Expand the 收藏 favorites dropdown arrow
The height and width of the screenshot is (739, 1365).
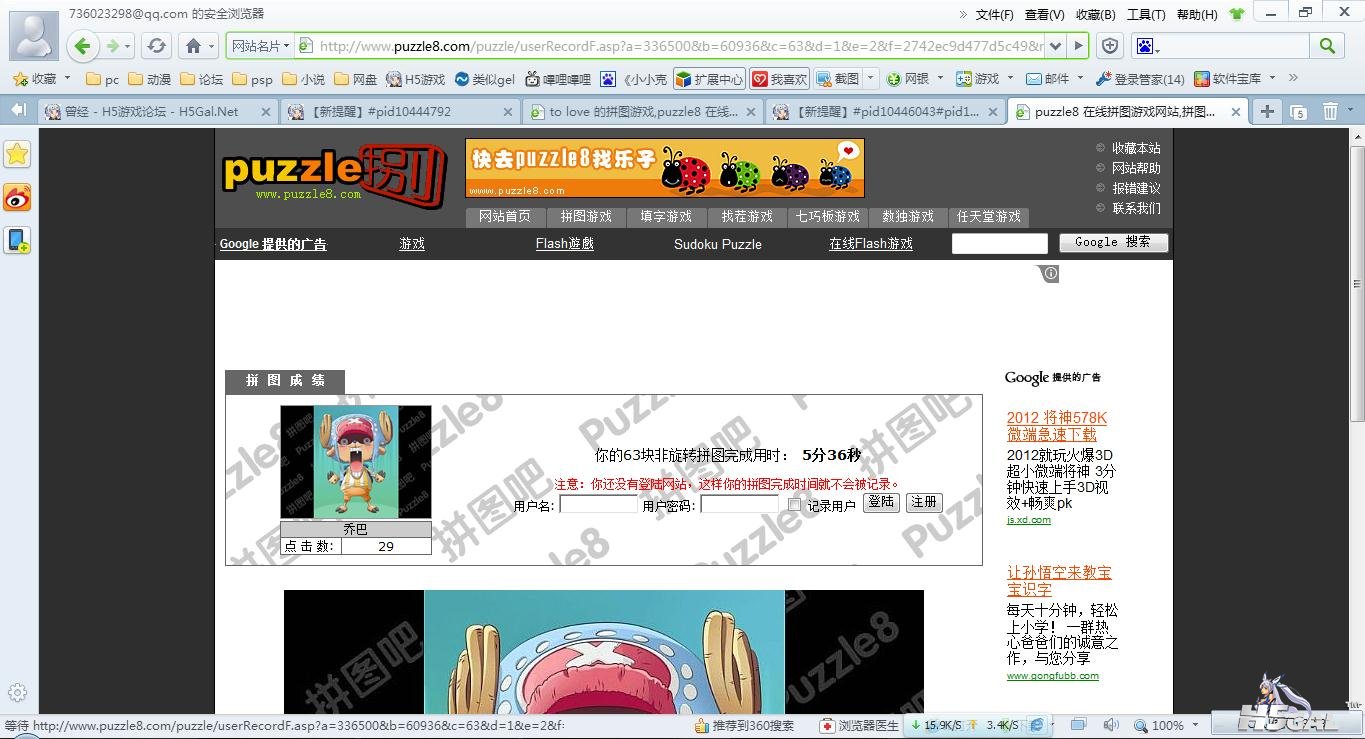(x=67, y=78)
